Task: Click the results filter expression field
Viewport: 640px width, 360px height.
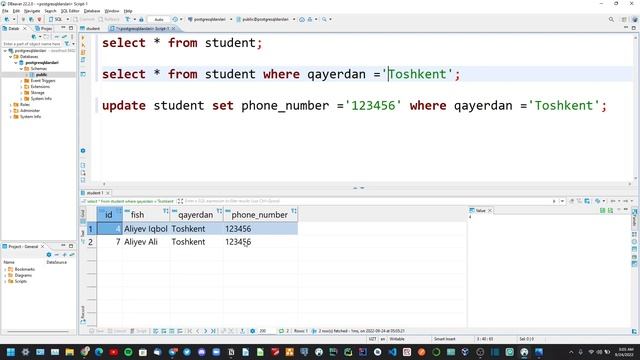Action: (367, 201)
